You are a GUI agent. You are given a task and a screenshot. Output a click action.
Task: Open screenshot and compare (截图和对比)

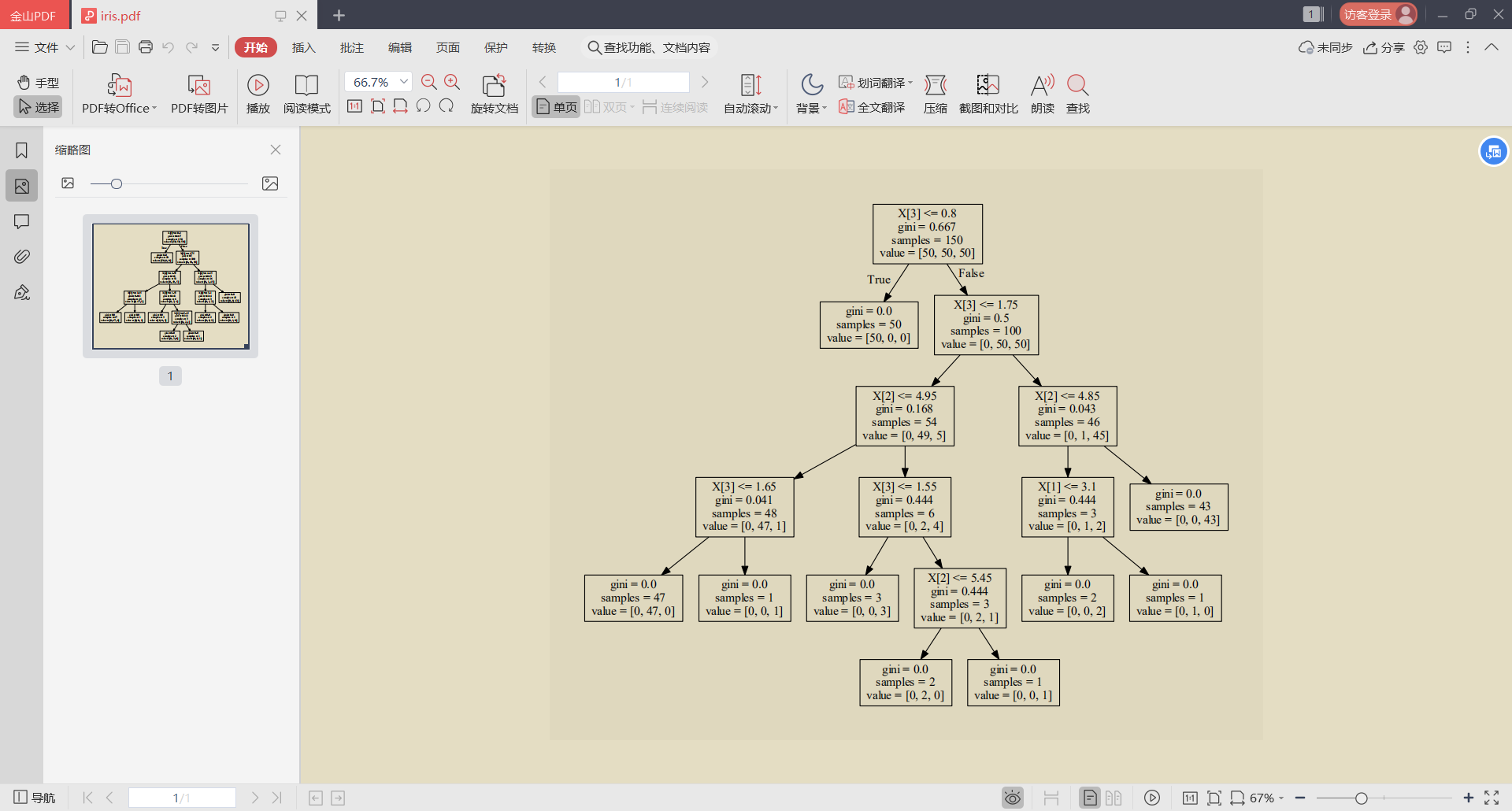tap(988, 94)
